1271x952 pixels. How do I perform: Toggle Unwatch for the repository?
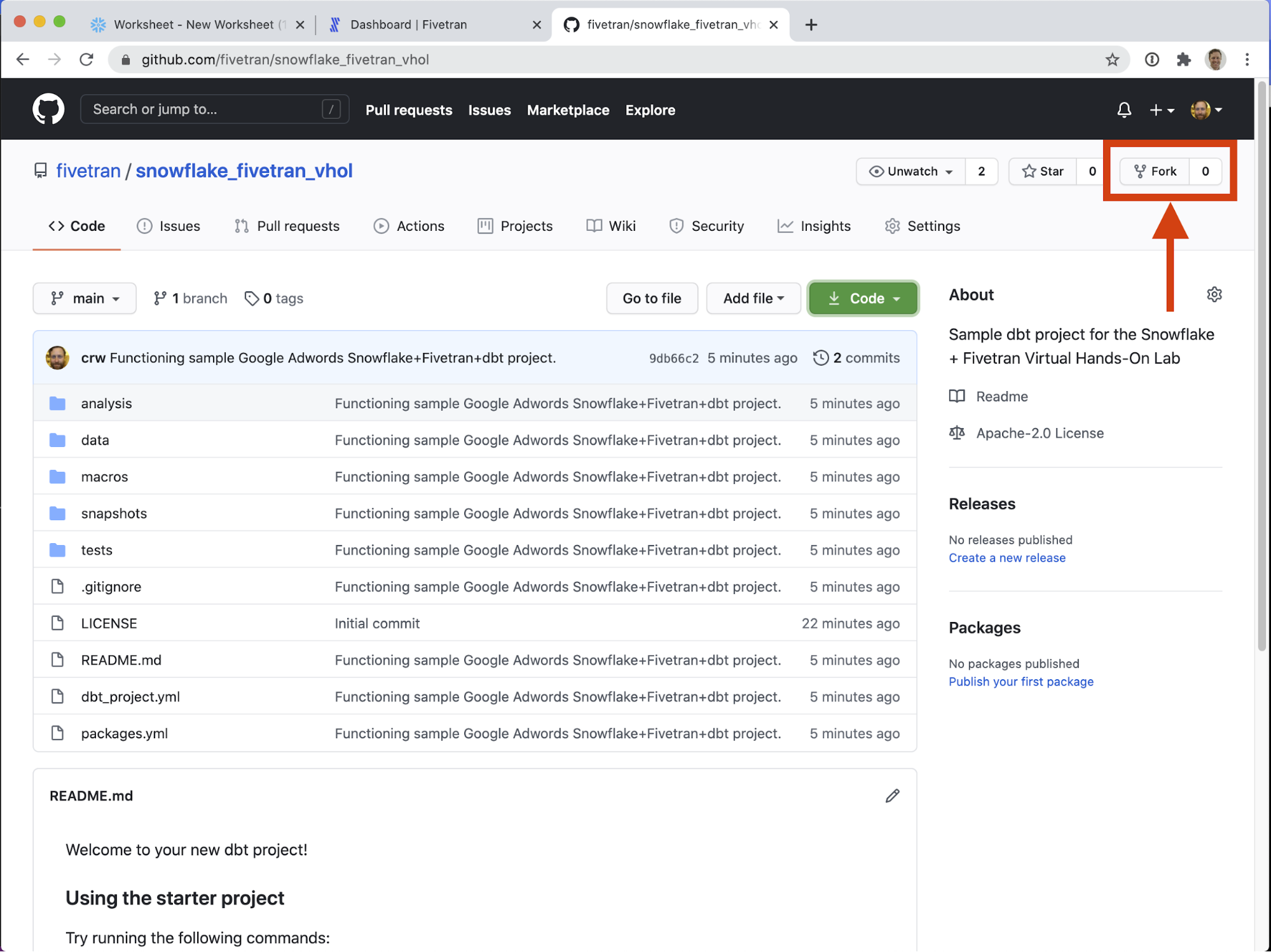(910, 171)
